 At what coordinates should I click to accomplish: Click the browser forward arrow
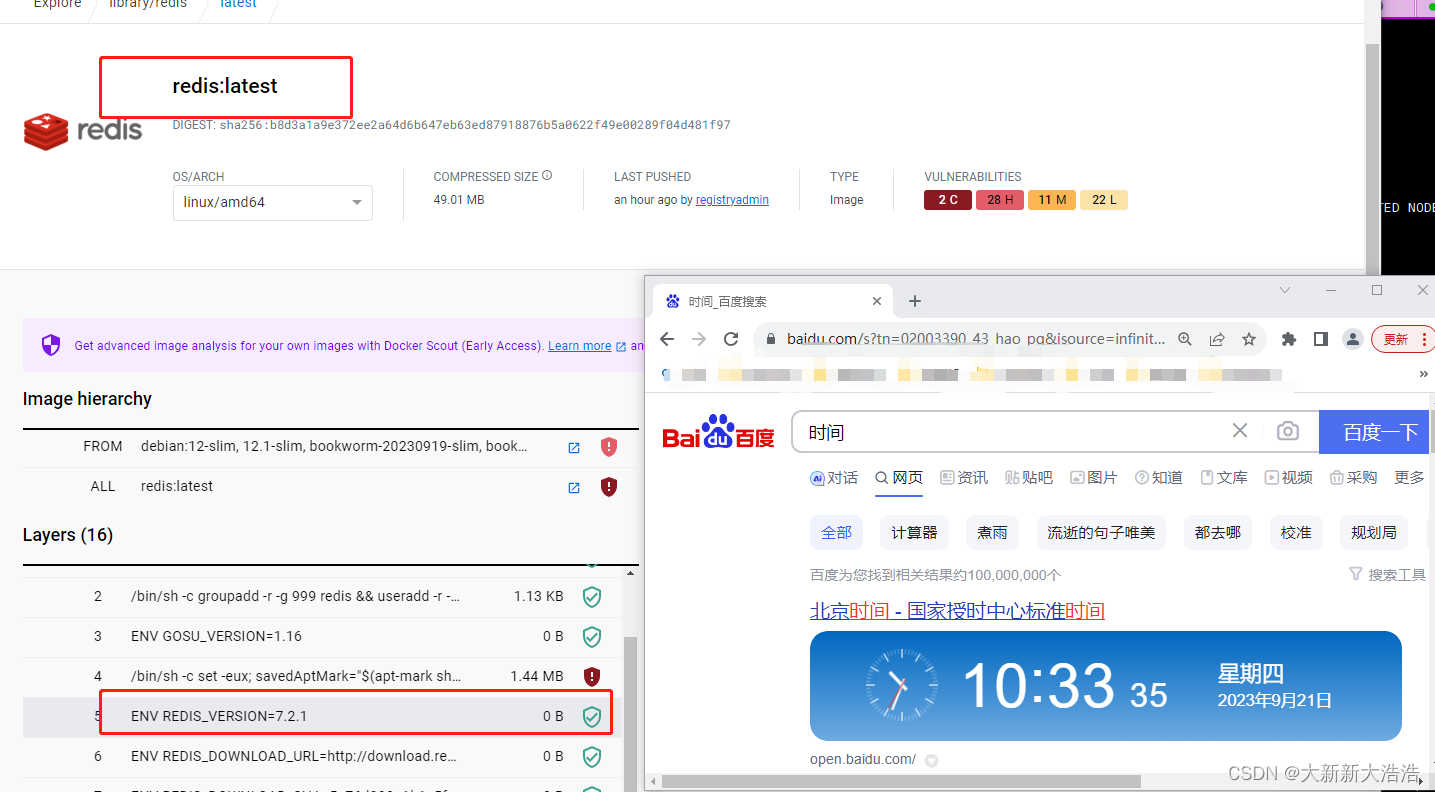tap(699, 339)
